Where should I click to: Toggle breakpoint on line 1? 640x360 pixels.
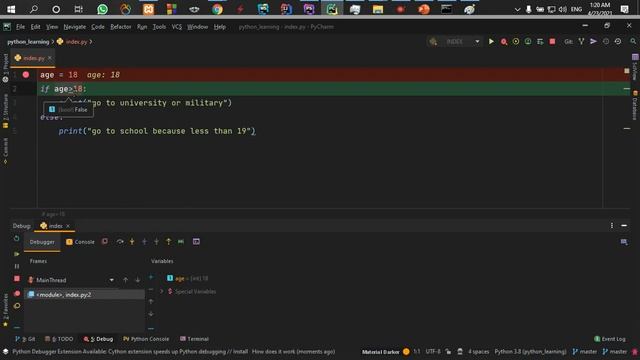pos(26,75)
